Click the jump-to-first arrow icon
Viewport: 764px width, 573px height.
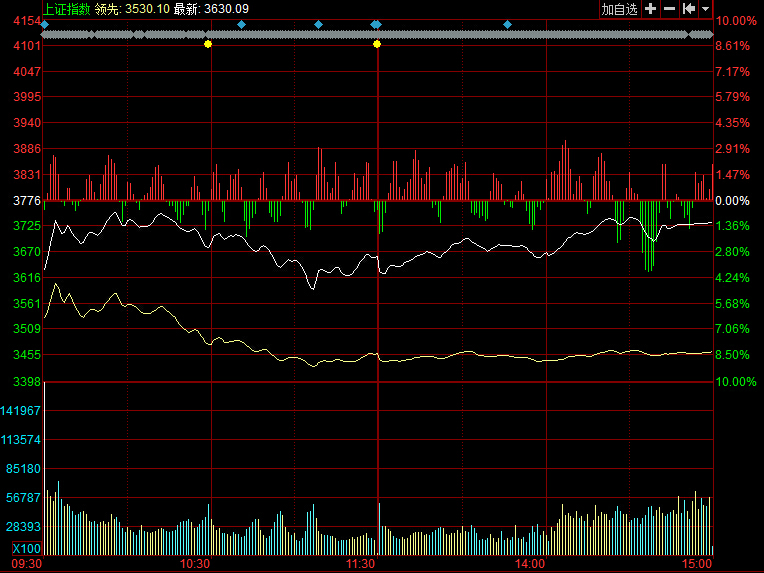point(688,9)
